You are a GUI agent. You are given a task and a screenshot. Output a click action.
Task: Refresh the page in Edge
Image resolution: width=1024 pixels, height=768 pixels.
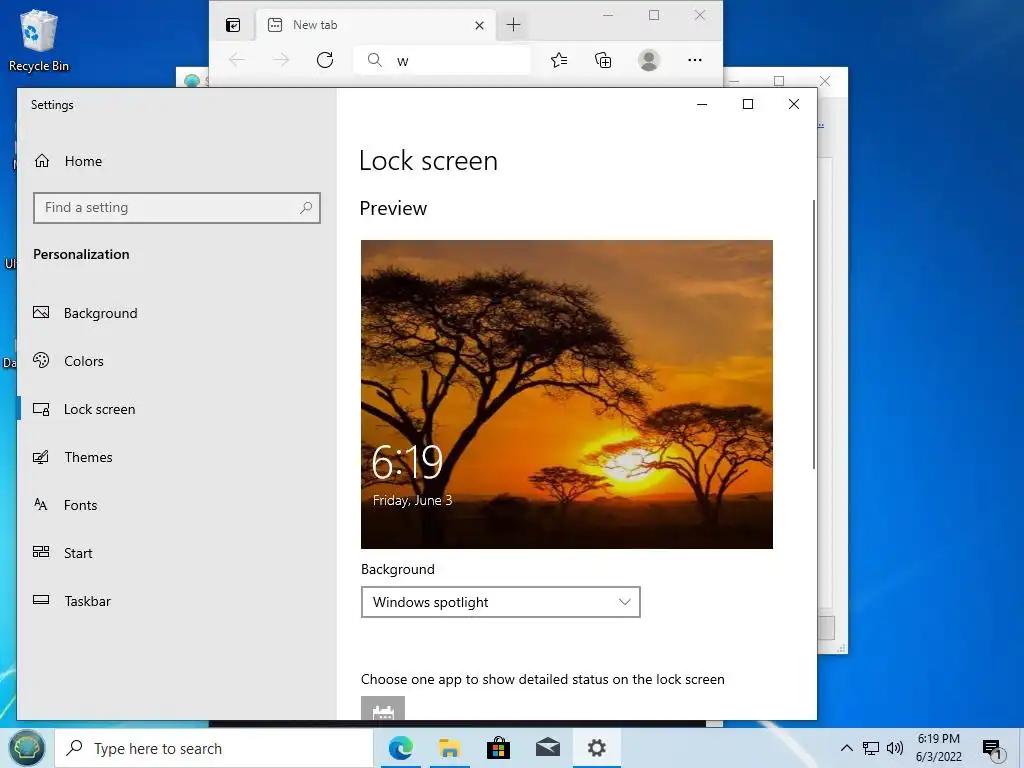pos(325,60)
